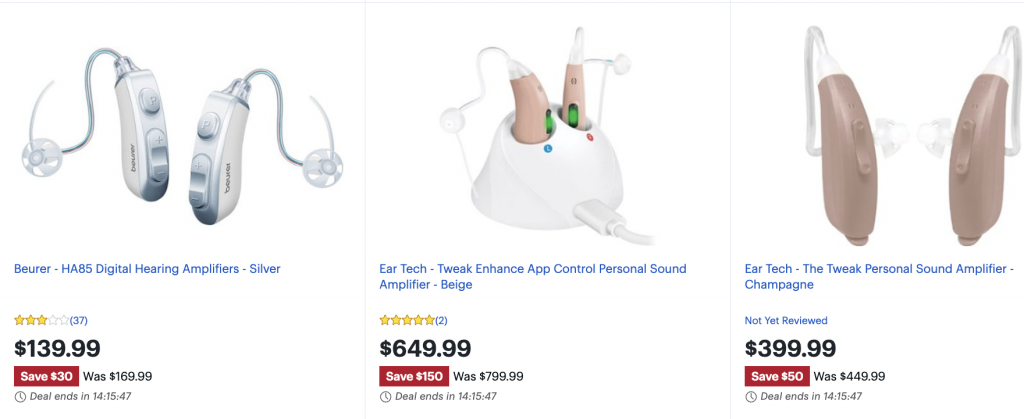The image size is (1024, 419).
Task: Open the Beurer HA85 Digital Hearing Amplifiers link
Action: point(147,269)
